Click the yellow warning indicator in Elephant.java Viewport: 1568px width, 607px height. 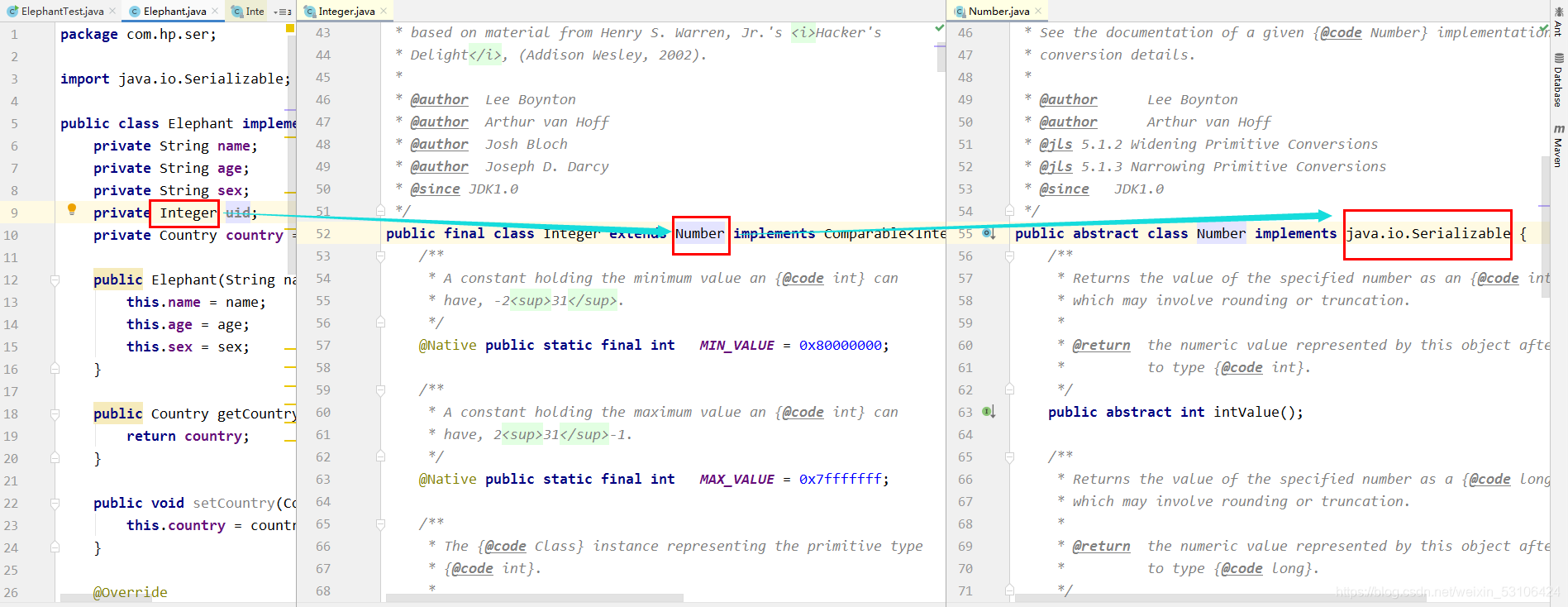pyautogui.click(x=290, y=28)
